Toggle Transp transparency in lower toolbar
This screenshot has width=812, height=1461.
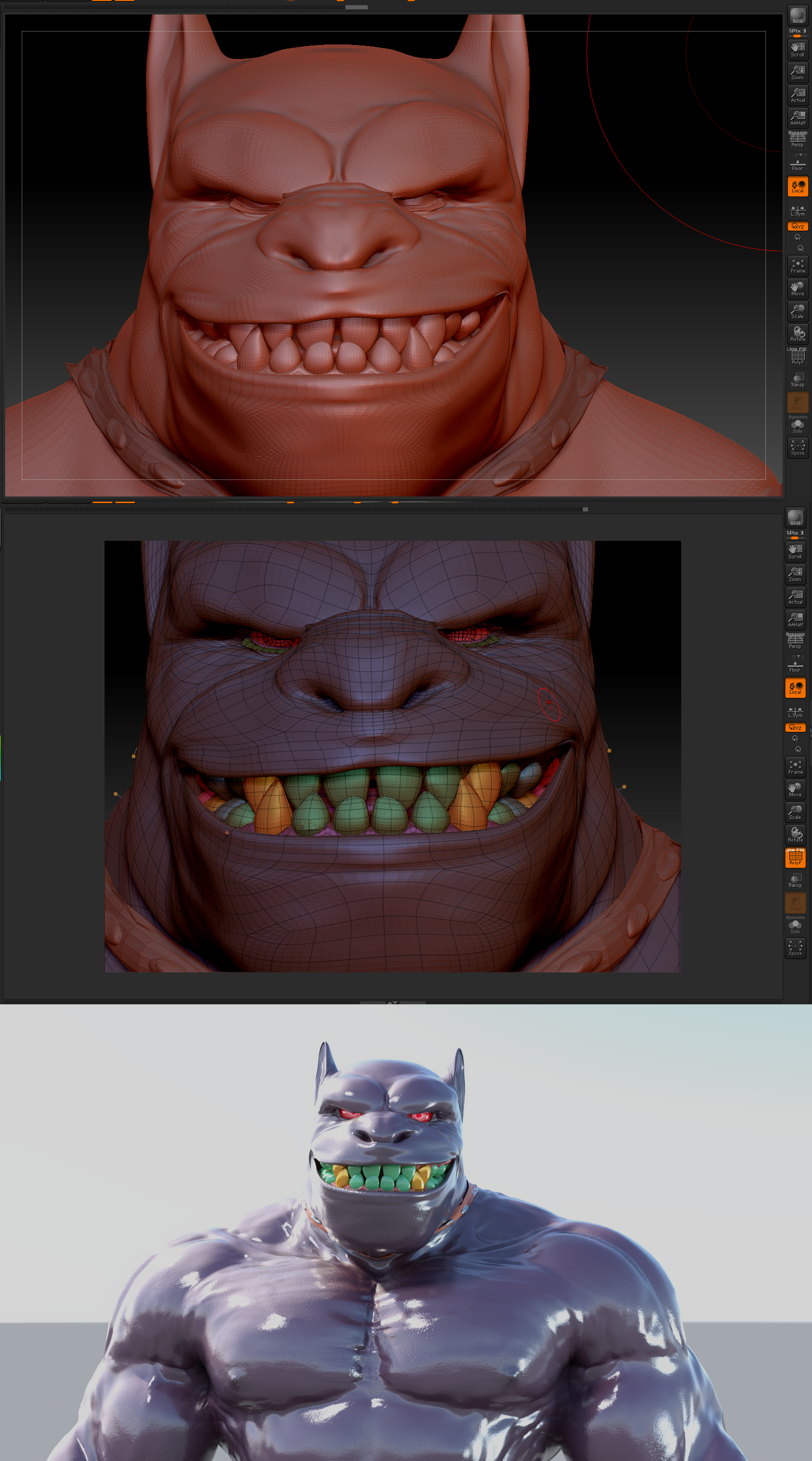795,880
